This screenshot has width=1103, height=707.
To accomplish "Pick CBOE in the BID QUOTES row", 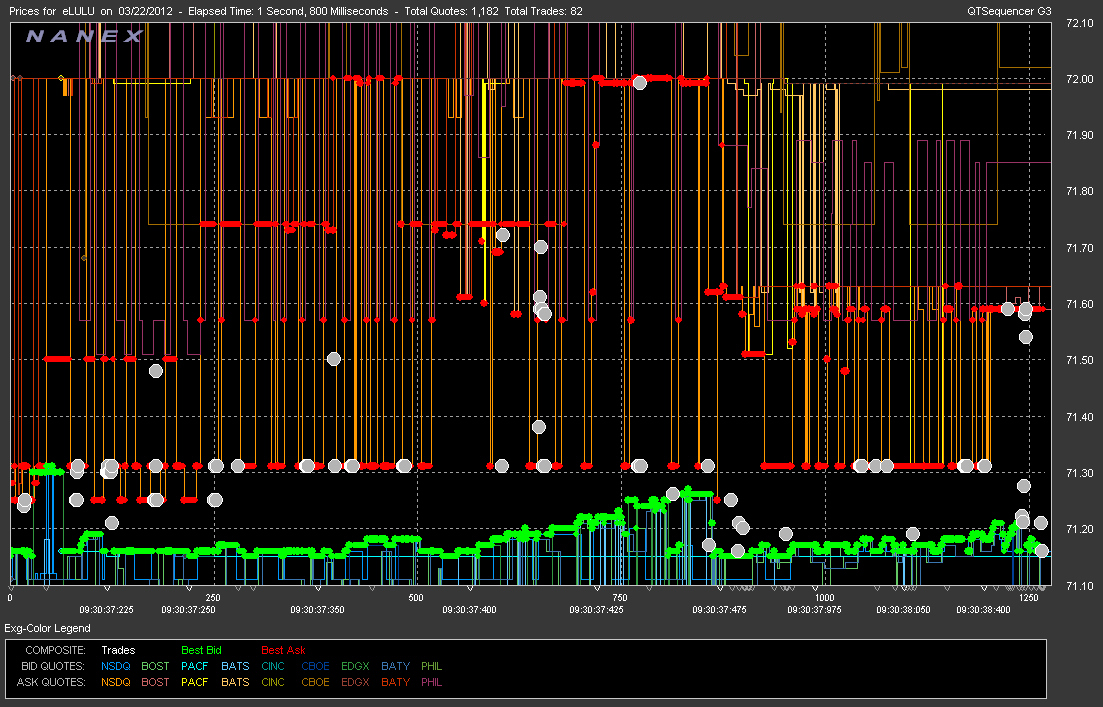I will click(315, 666).
